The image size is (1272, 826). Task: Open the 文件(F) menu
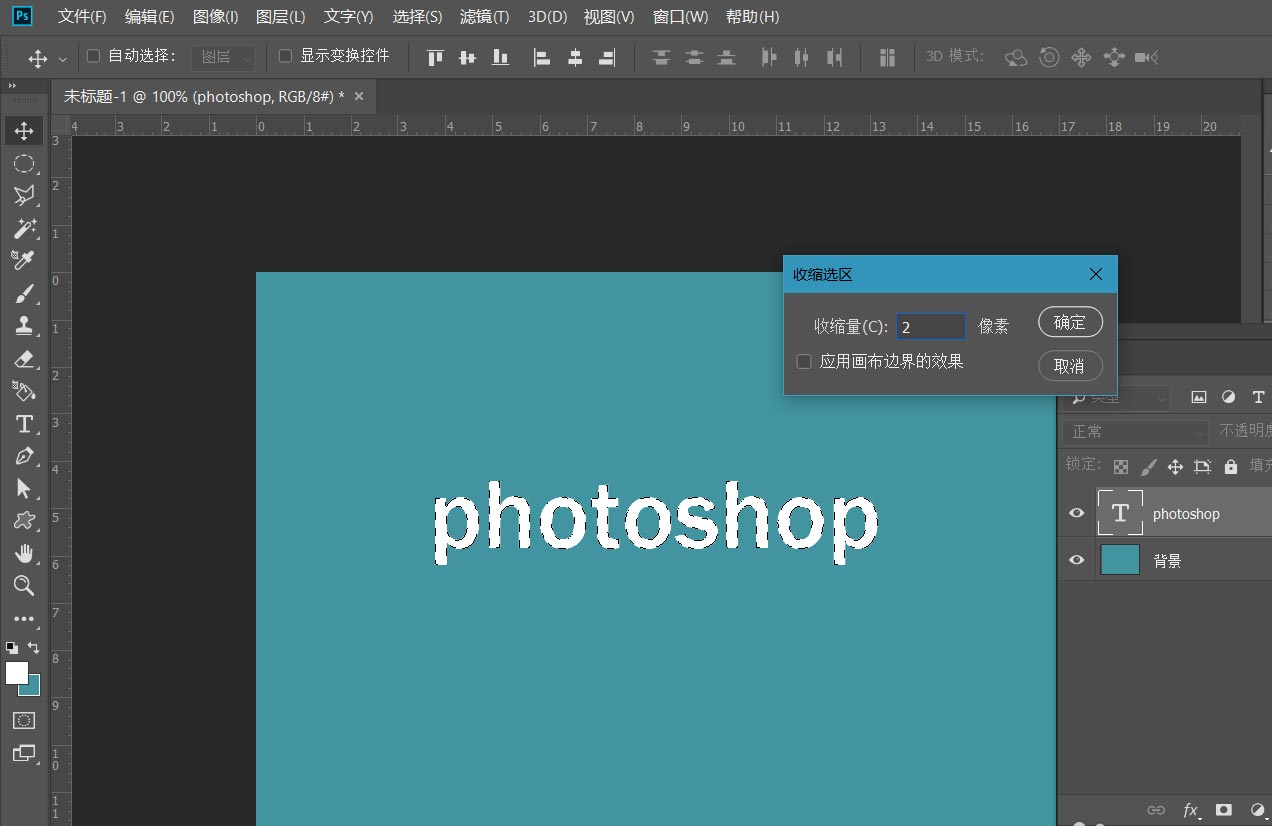[x=82, y=17]
